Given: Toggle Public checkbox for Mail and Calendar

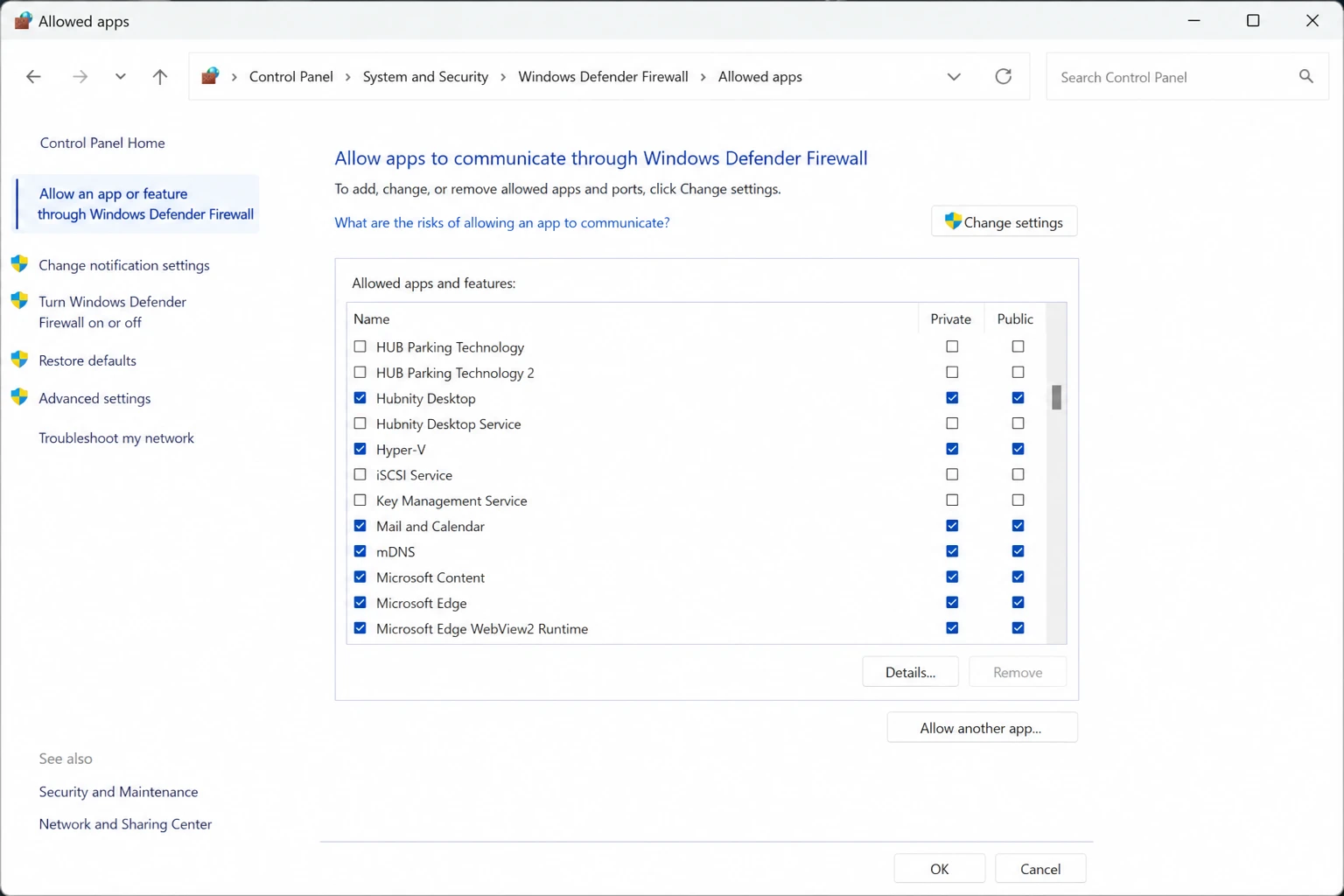Looking at the screenshot, I should 1018,525.
